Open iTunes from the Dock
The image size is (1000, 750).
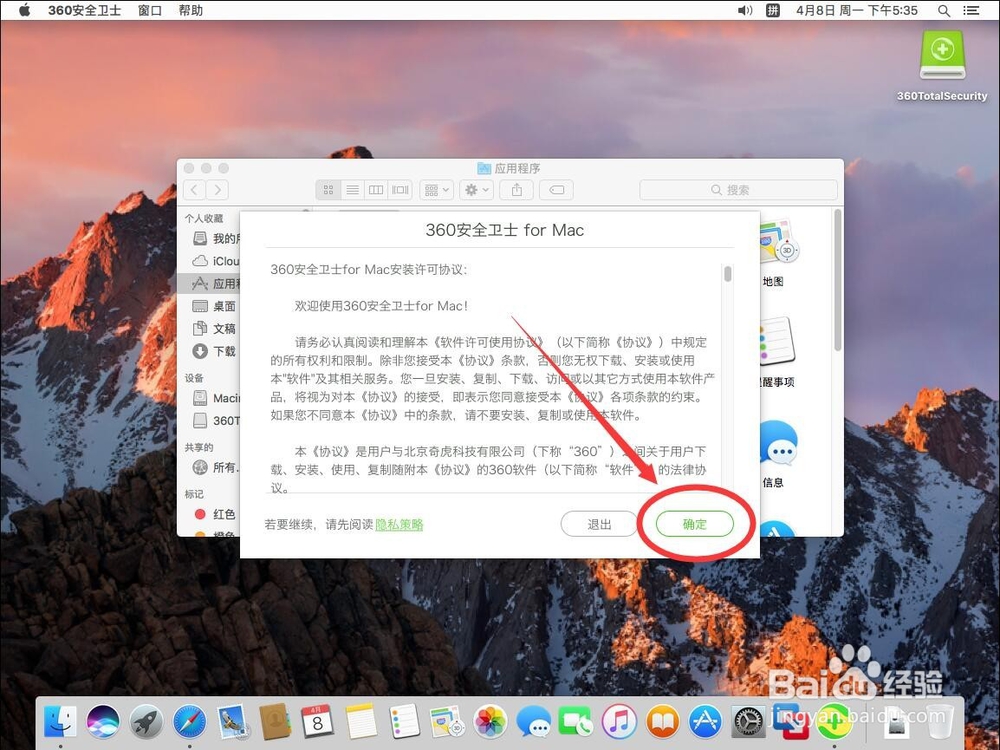pyautogui.click(x=619, y=722)
